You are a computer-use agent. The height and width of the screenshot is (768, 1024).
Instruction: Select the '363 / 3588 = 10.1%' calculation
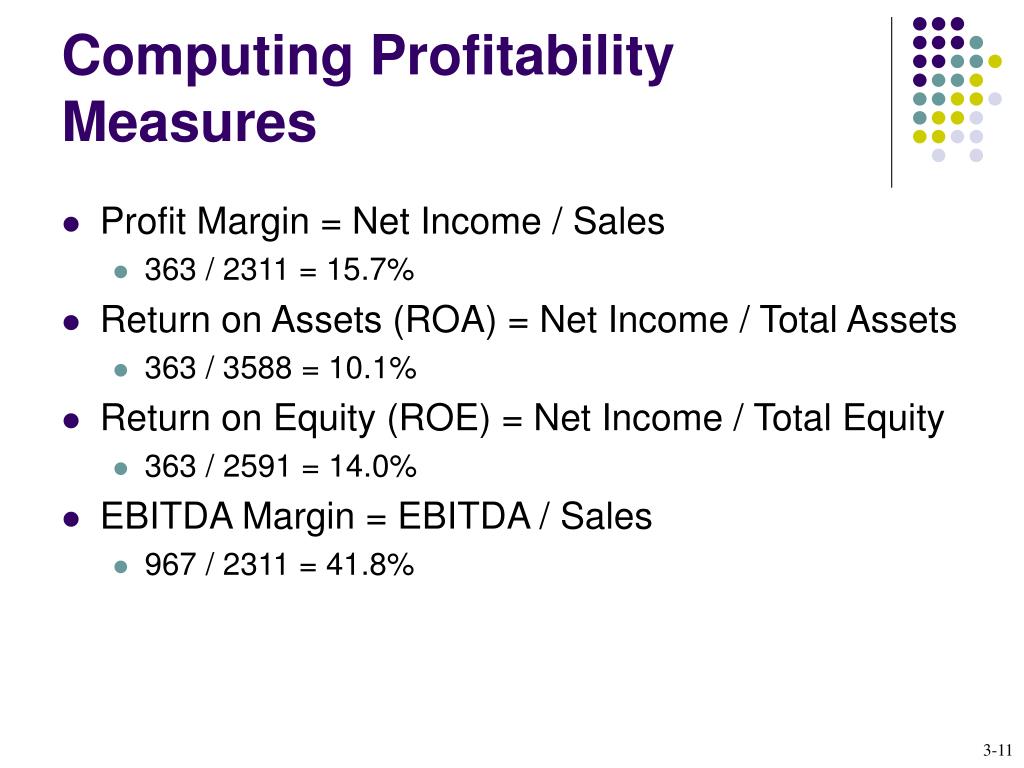[x=280, y=368]
